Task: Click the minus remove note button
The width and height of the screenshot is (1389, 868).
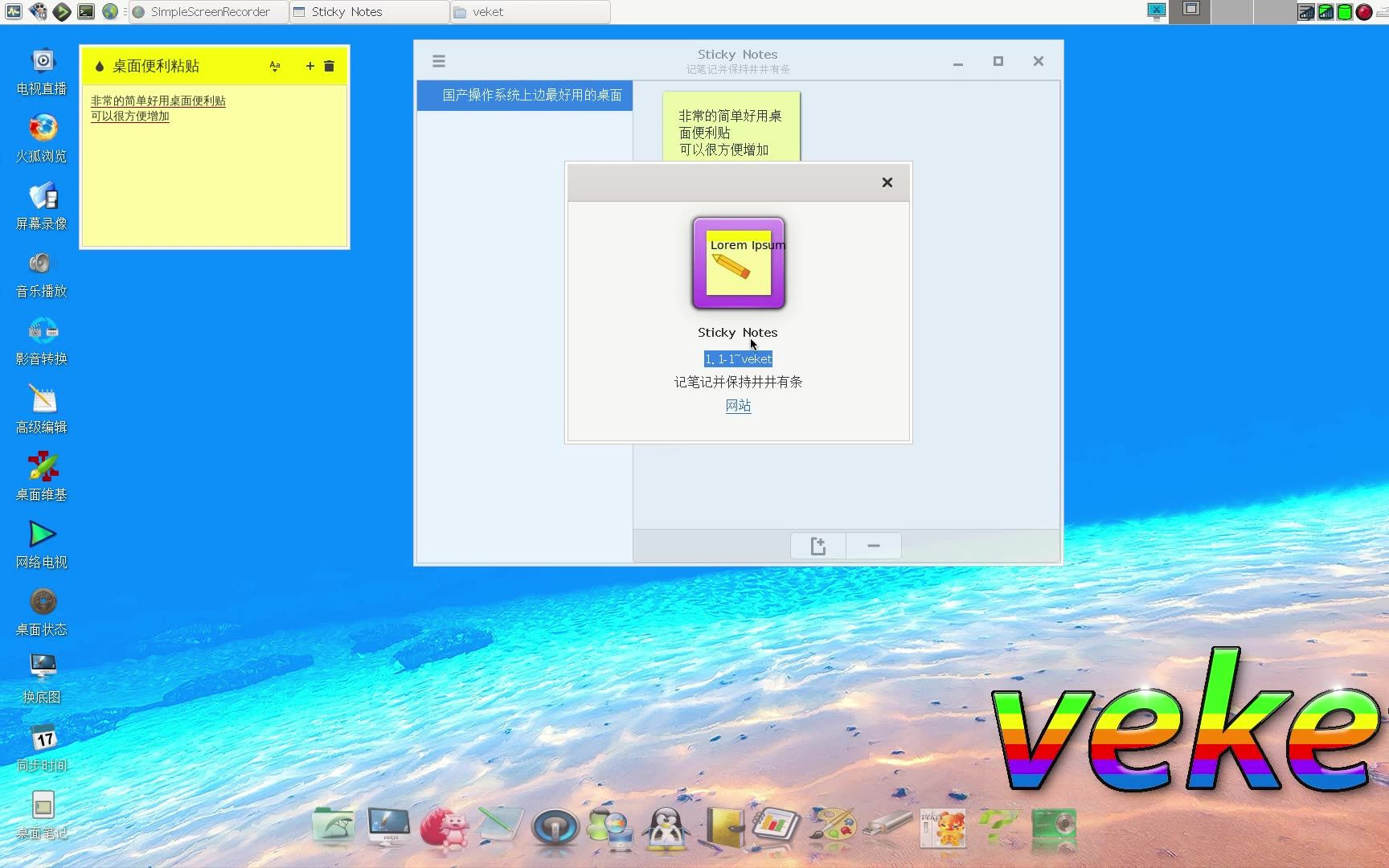Action: pos(874,546)
